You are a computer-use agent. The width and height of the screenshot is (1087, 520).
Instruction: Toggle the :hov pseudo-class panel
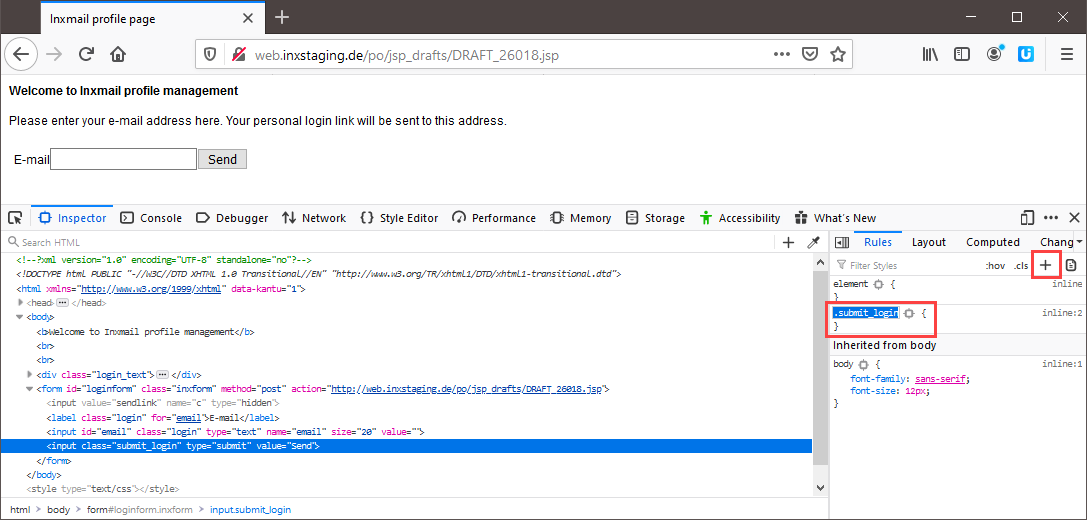(x=995, y=266)
